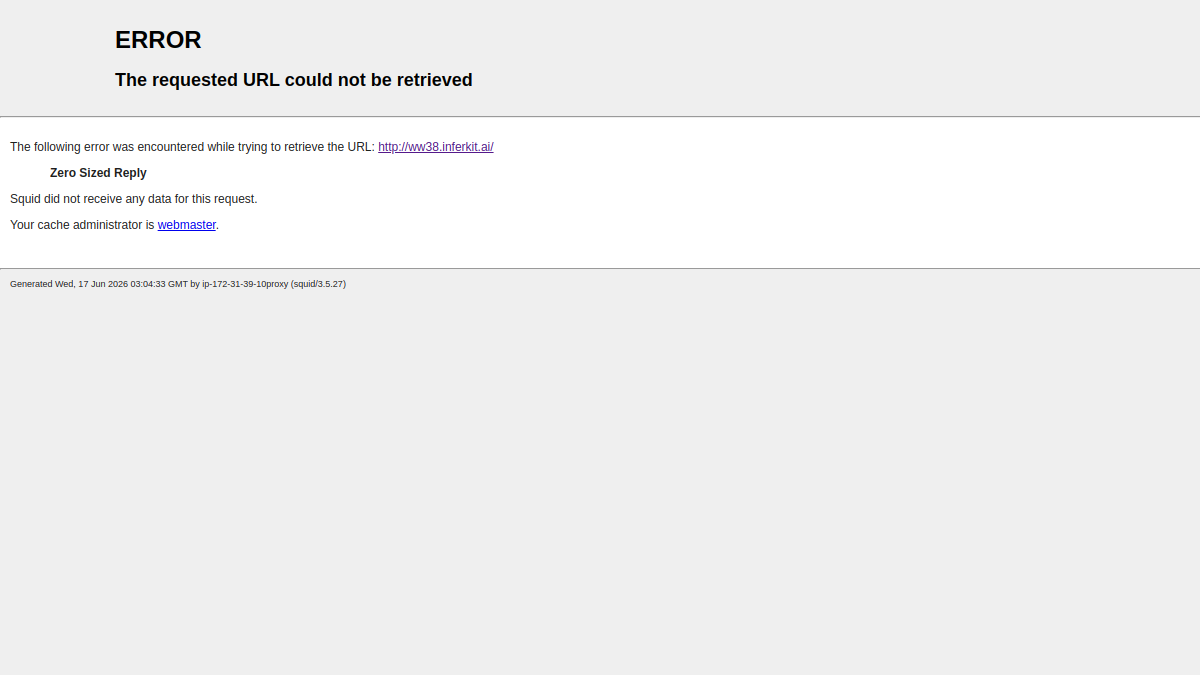Screen dimensions: 1200x675
Task: Click the squid/3.5.27 version text in footer
Action: (318, 284)
